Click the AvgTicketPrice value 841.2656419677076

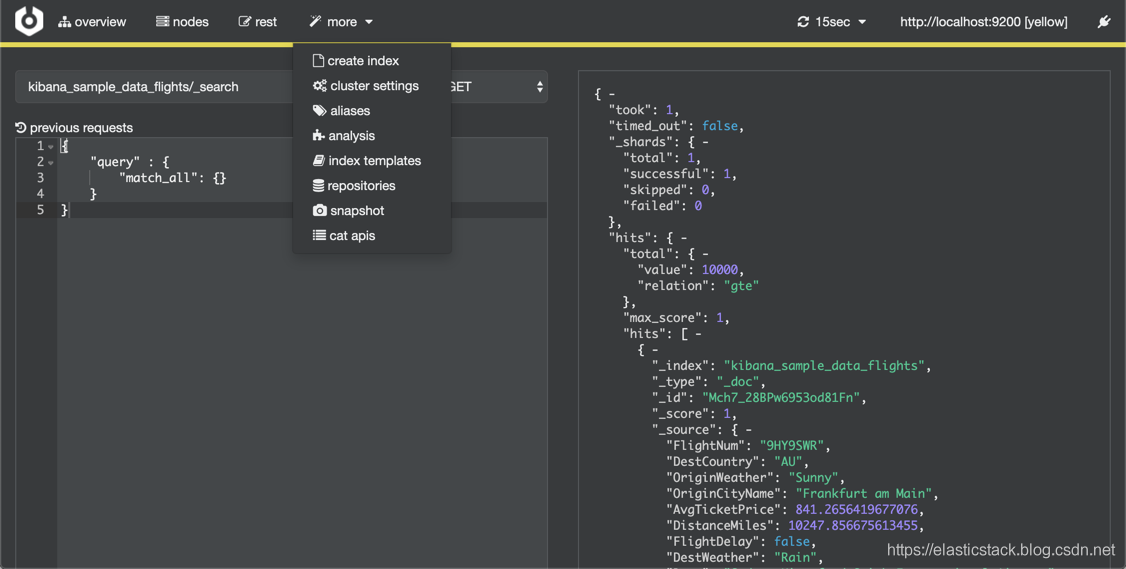[857, 509]
